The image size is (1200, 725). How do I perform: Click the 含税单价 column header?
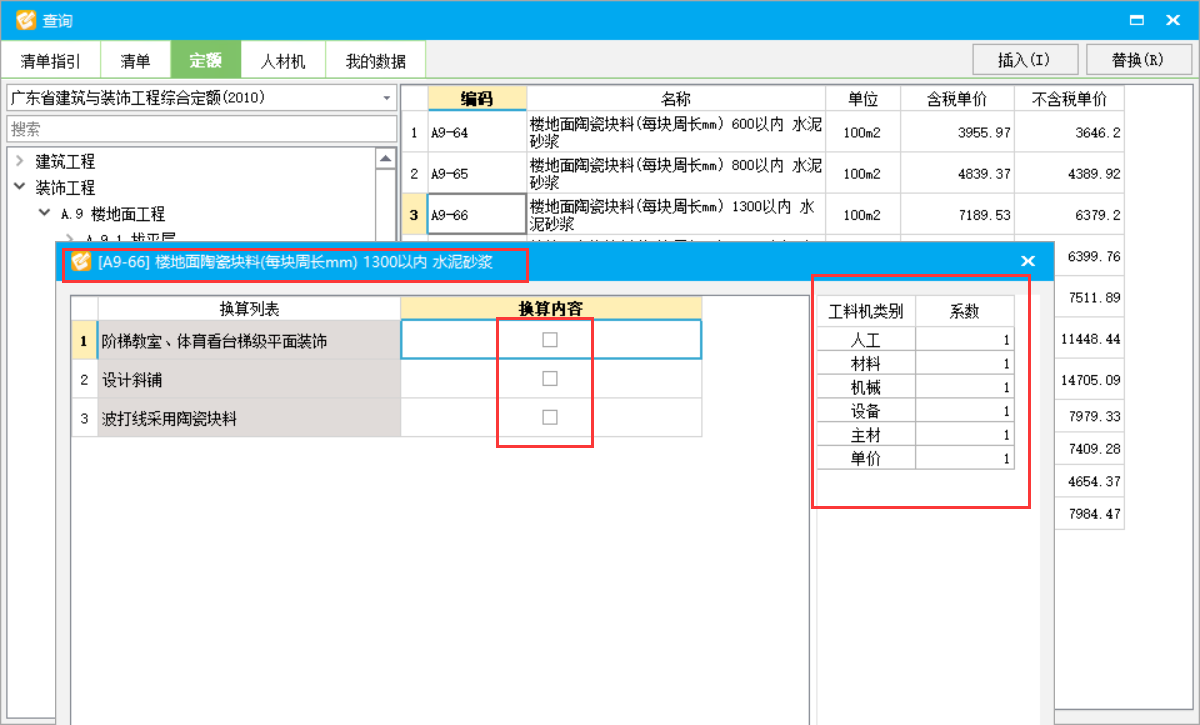coord(957,99)
